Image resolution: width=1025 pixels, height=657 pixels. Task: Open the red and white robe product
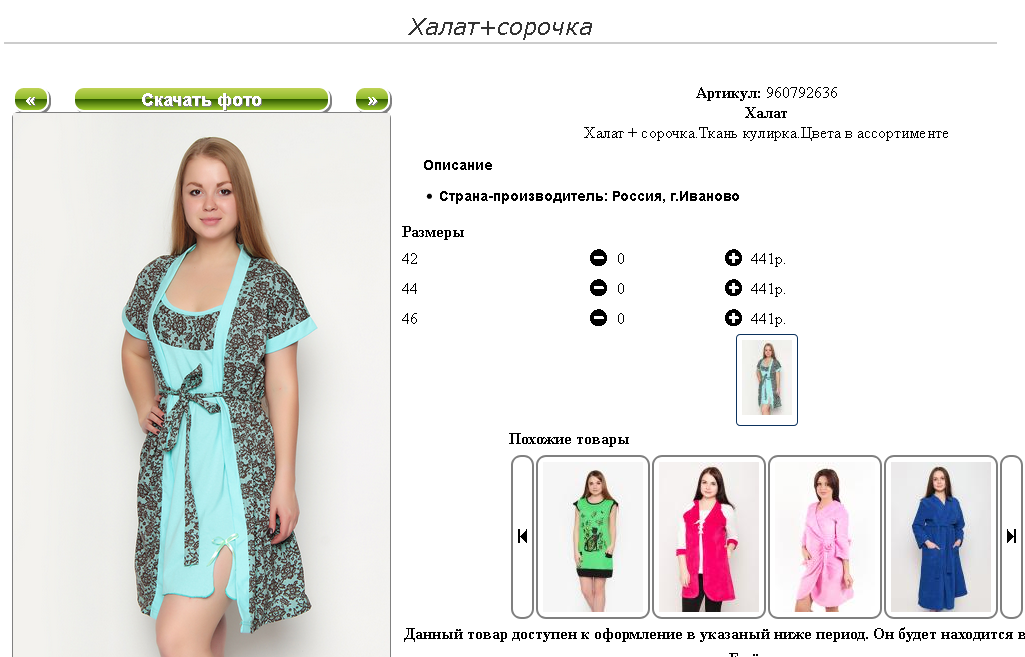click(x=709, y=537)
